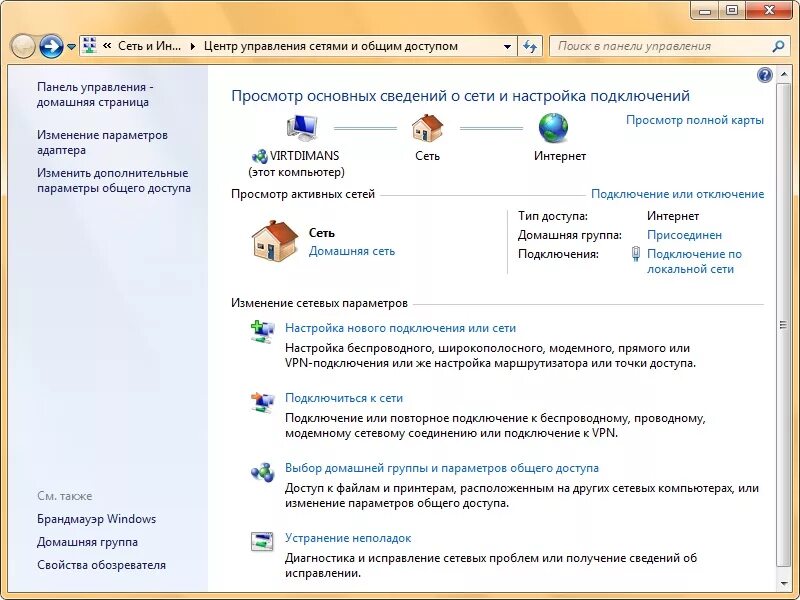Click the Настройка нового подключения или сети icon
The height and width of the screenshot is (600, 800).
click(x=262, y=333)
